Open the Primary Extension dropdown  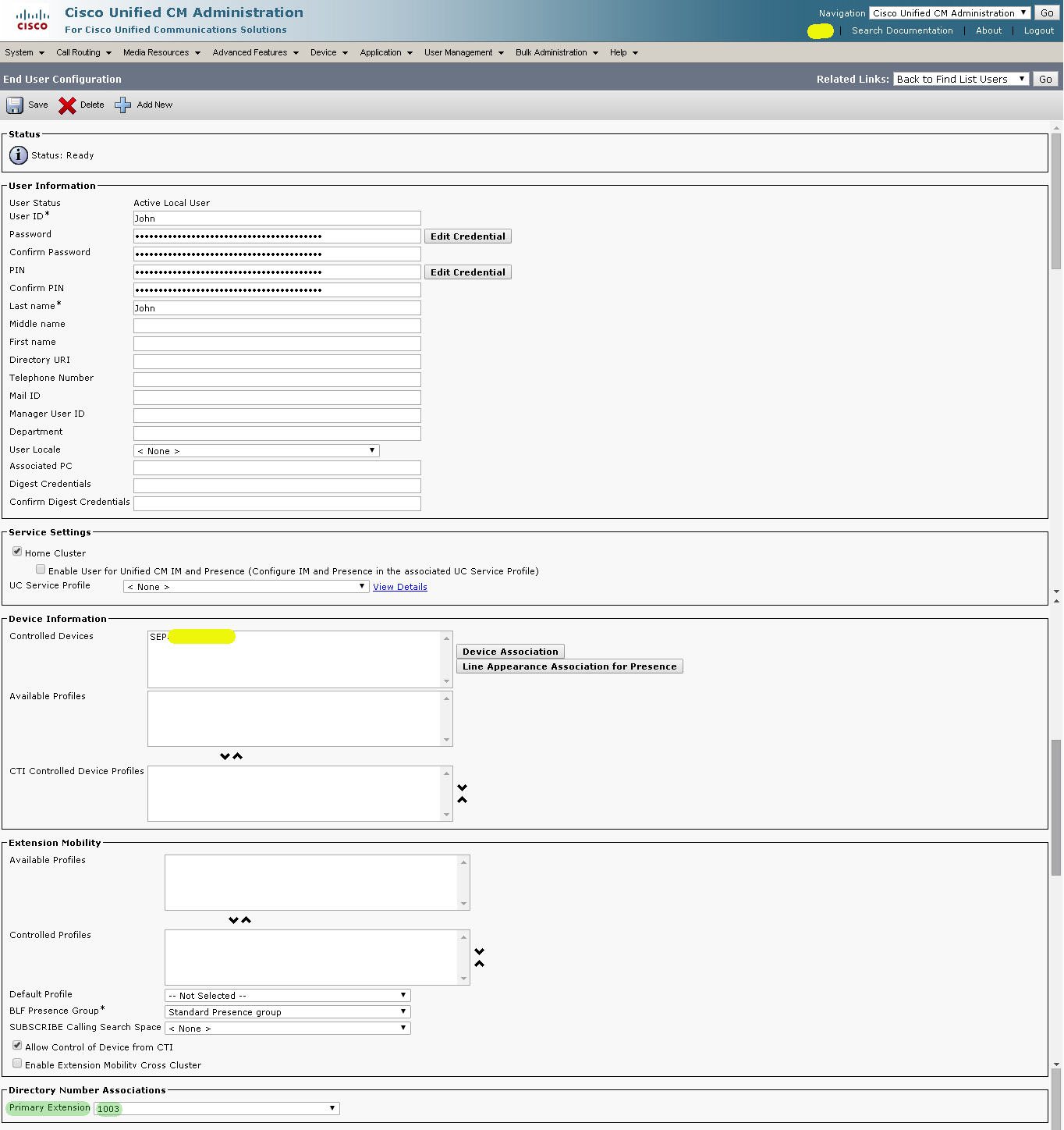coord(217,1109)
